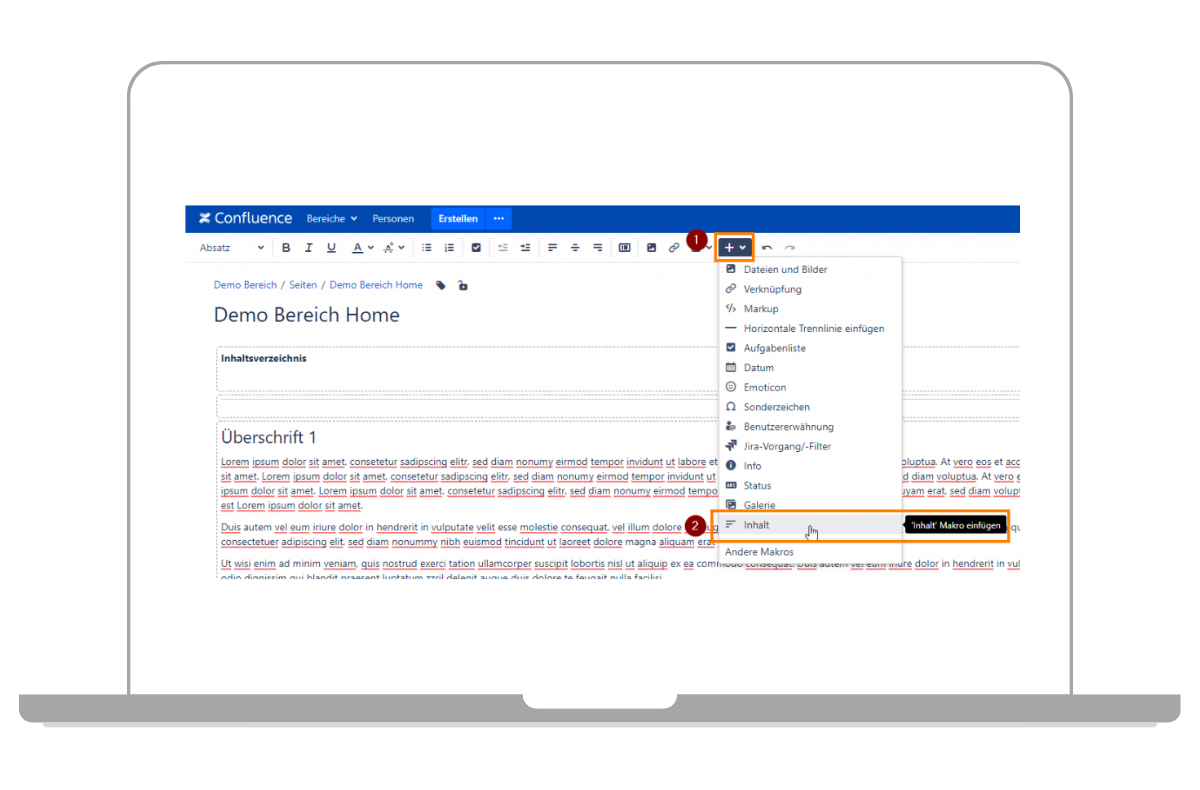Viewport: 1200px width, 790px height.
Task: Insert a task list checkbox from toolbar
Action: tap(476, 248)
